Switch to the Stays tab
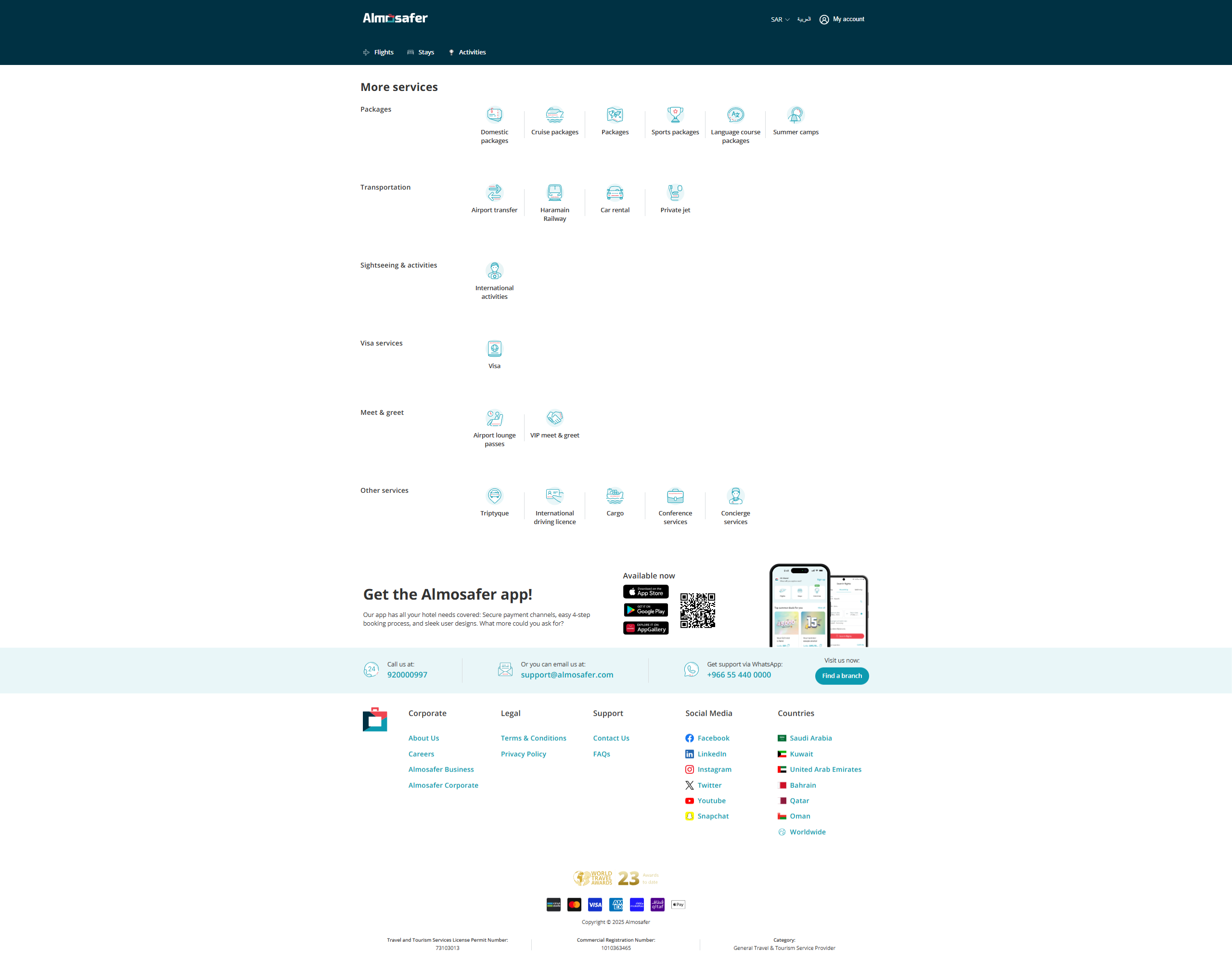Screen dimensions: 1232x962 [421, 52]
